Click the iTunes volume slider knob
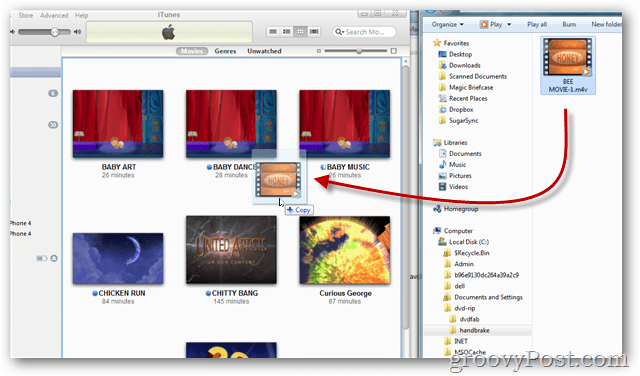640x376 pixels. 54,32
